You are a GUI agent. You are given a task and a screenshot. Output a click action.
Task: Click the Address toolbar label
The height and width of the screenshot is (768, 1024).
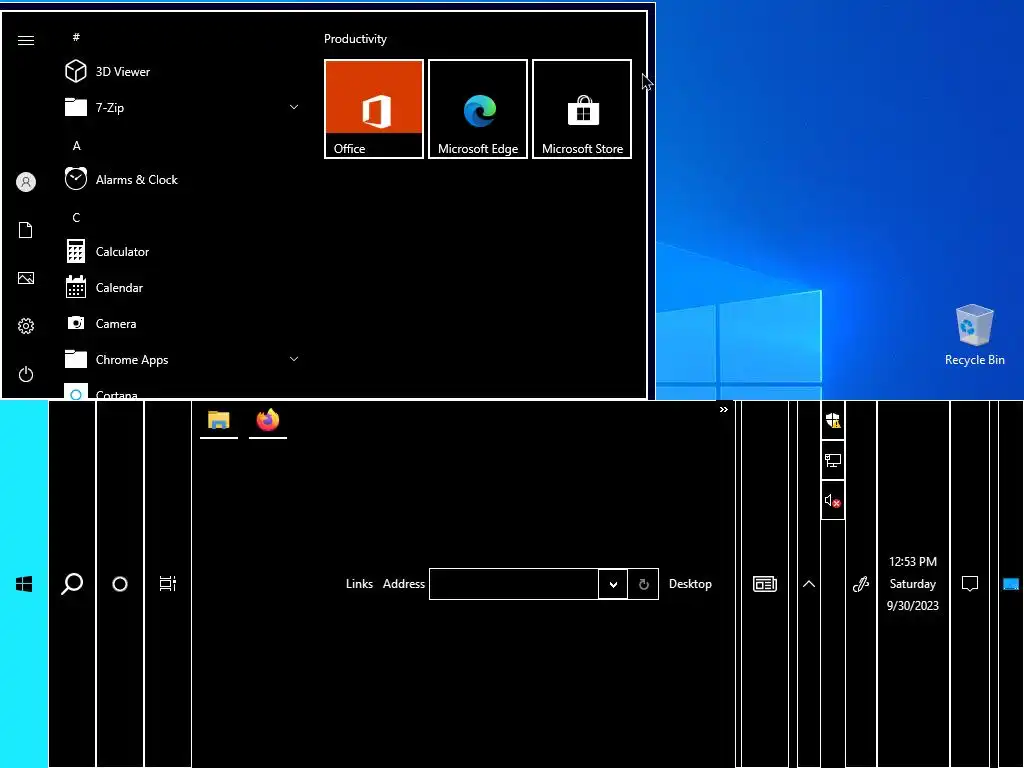[x=404, y=584]
